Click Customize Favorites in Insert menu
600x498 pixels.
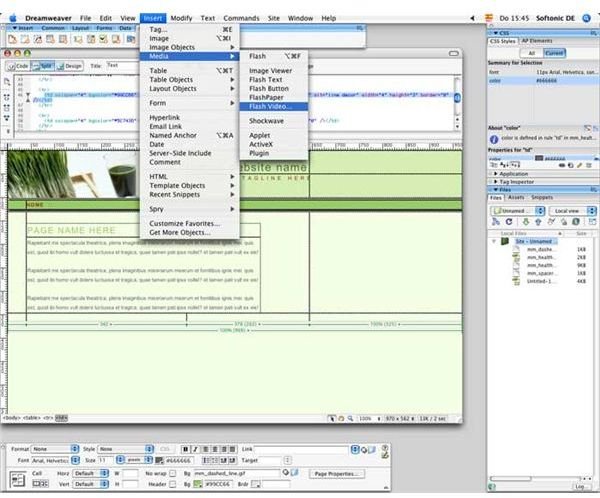189,224
